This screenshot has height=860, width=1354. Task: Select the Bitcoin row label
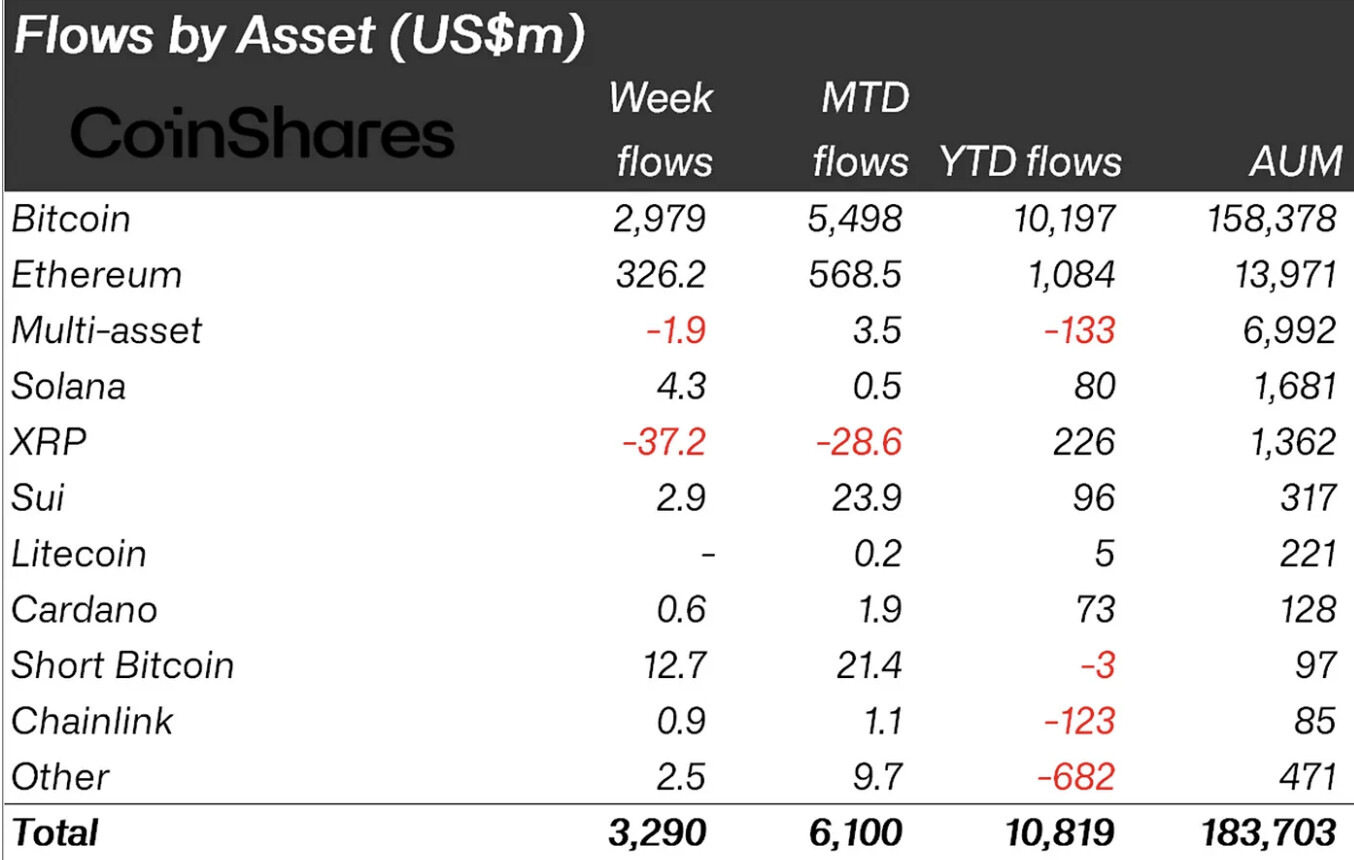click(x=71, y=219)
